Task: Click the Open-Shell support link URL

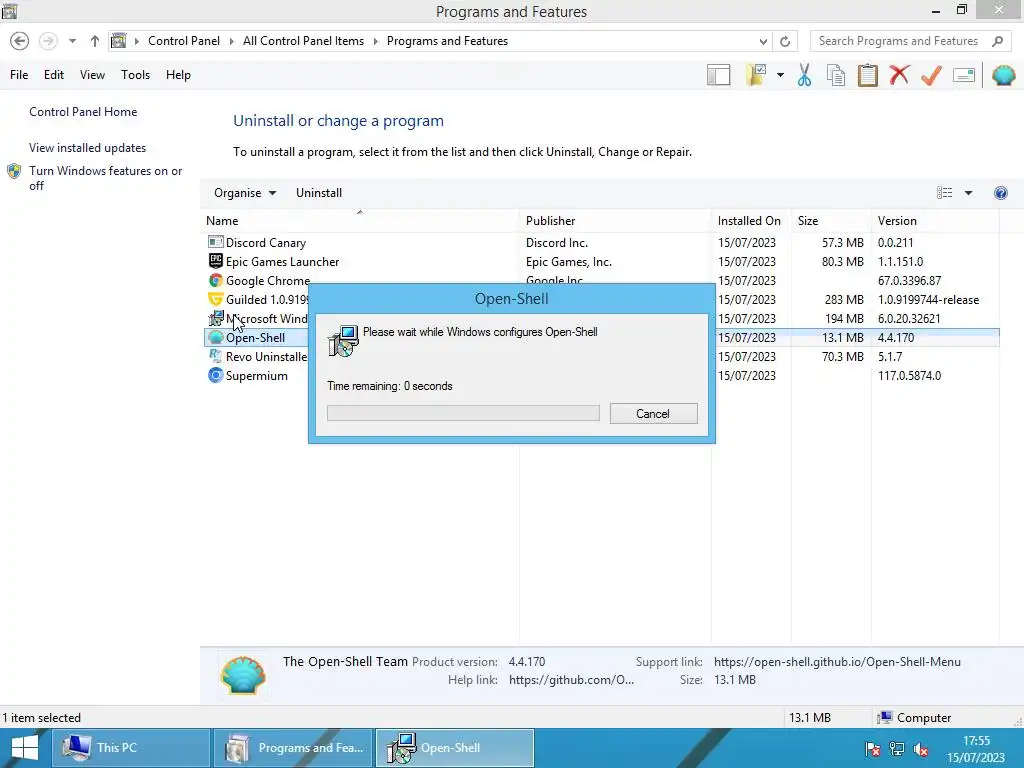Action: click(837, 662)
